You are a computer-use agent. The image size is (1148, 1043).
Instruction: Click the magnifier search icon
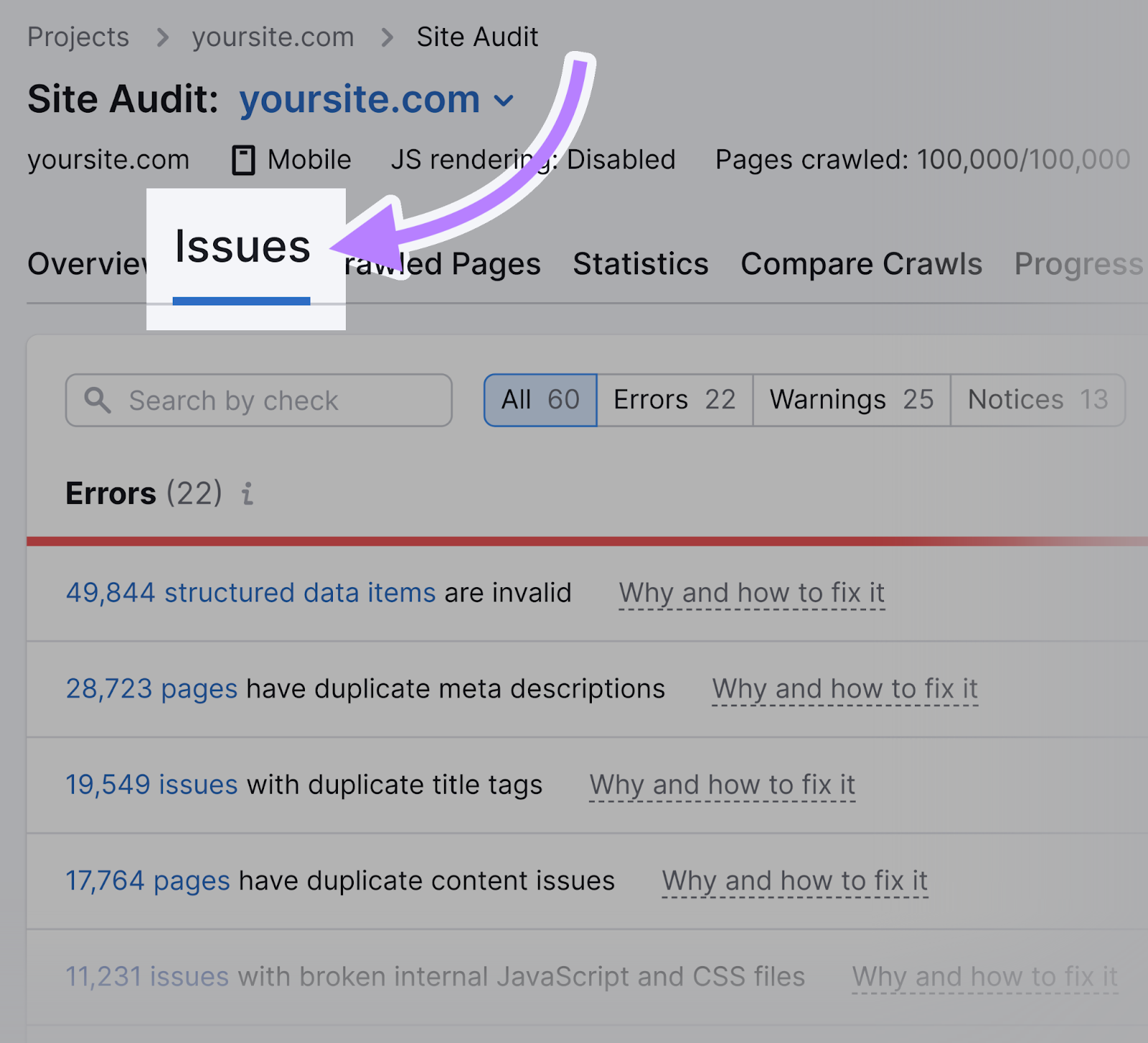coord(98,400)
